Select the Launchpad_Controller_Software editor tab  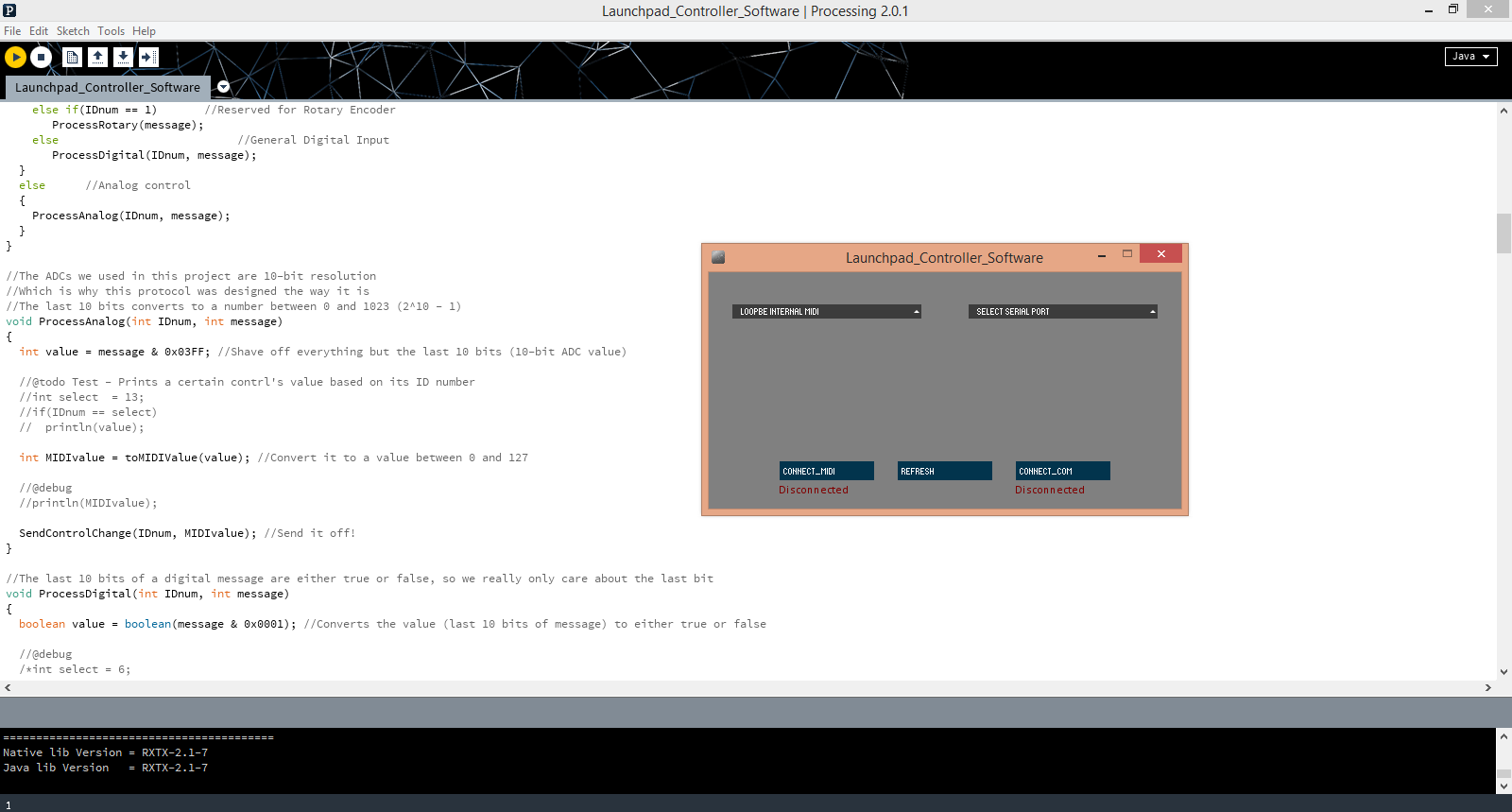(x=108, y=87)
